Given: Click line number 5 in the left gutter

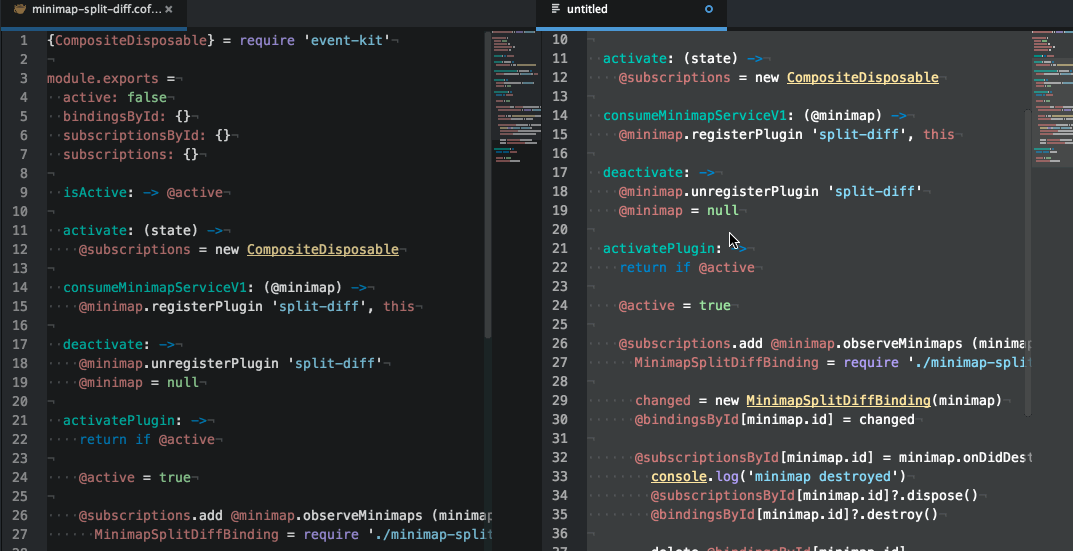Looking at the screenshot, I should point(26,116).
